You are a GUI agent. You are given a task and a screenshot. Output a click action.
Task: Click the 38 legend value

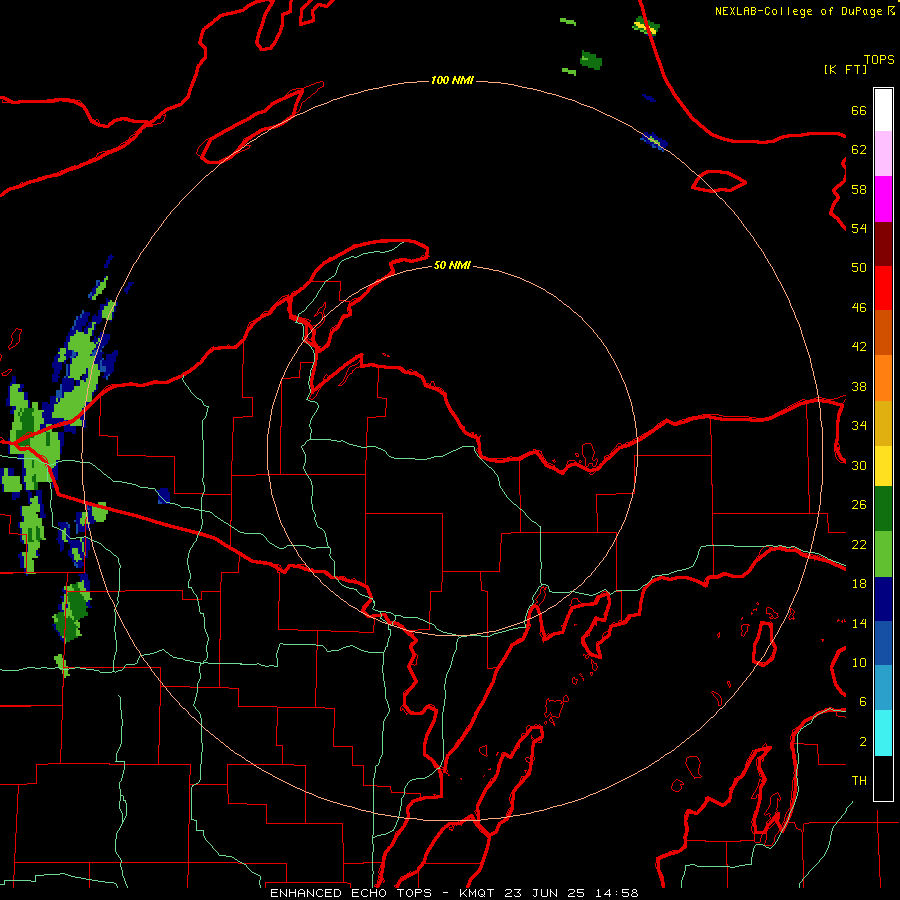859,387
